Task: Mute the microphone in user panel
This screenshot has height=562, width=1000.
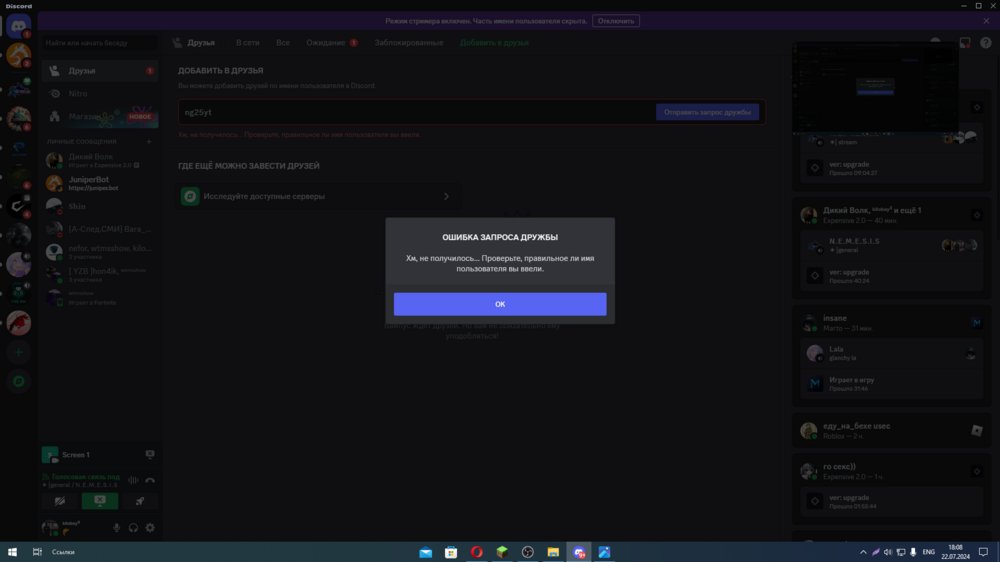Action: 116,528
